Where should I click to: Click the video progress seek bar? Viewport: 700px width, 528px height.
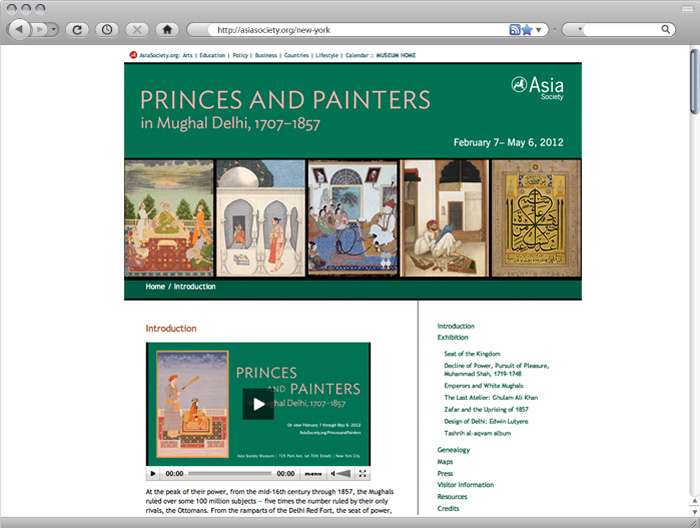229,474
